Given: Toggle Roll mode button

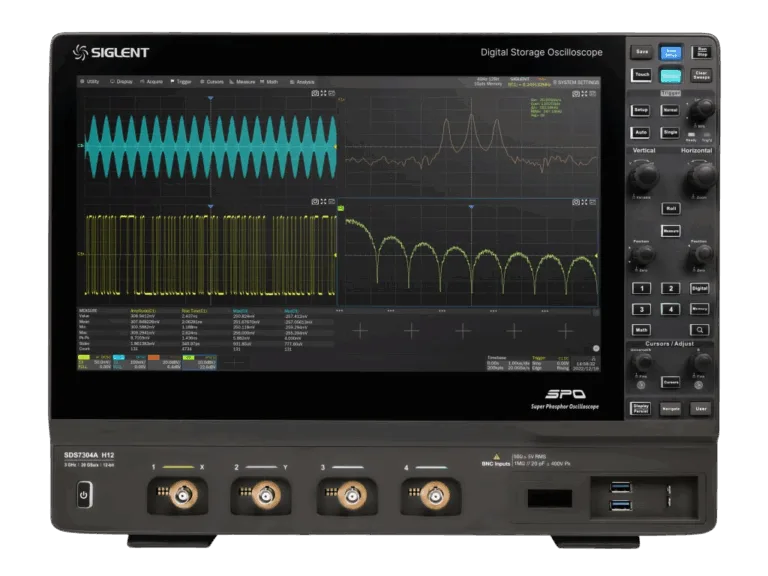Looking at the screenshot, I should pos(671,209).
